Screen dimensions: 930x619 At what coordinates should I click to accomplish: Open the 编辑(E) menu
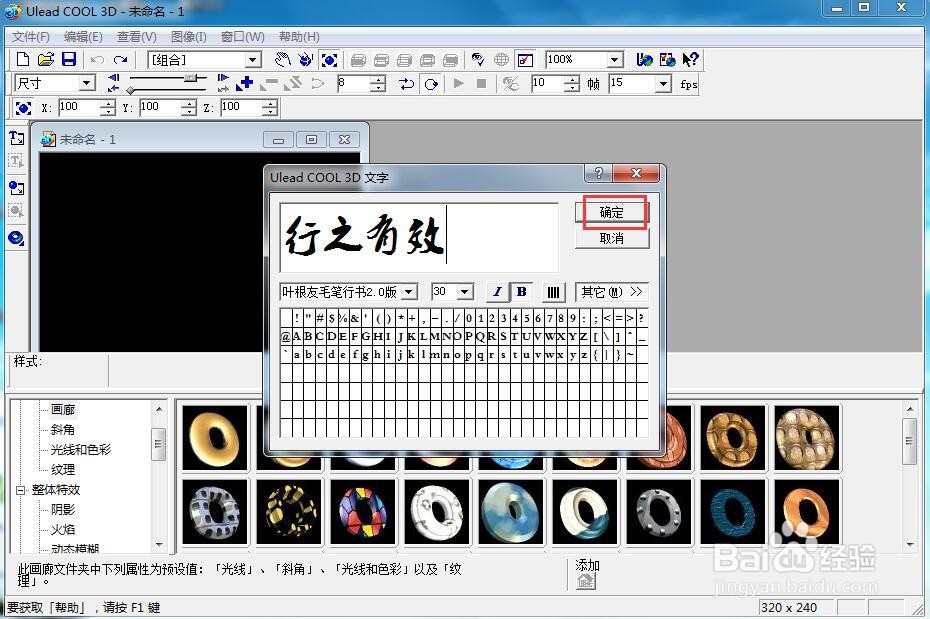click(83, 37)
